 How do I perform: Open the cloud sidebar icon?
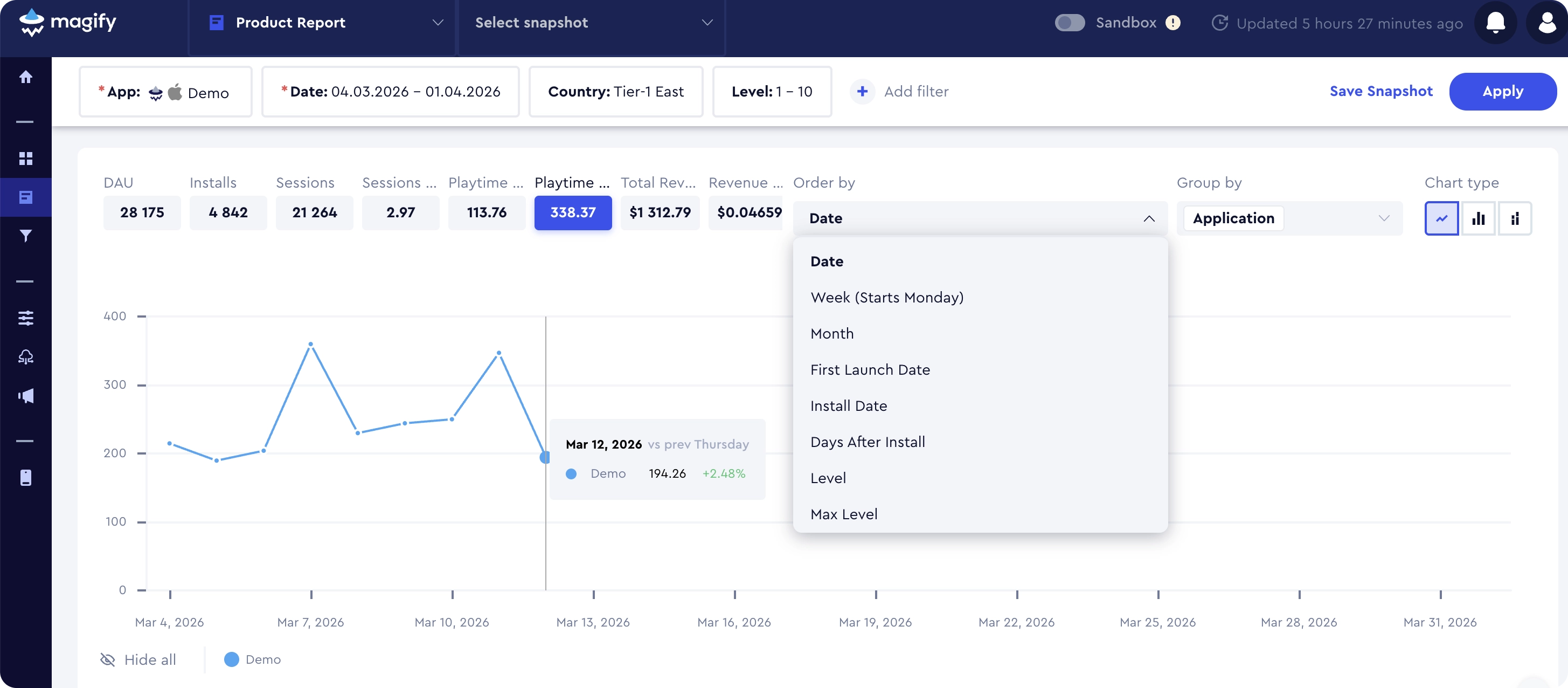click(x=25, y=356)
